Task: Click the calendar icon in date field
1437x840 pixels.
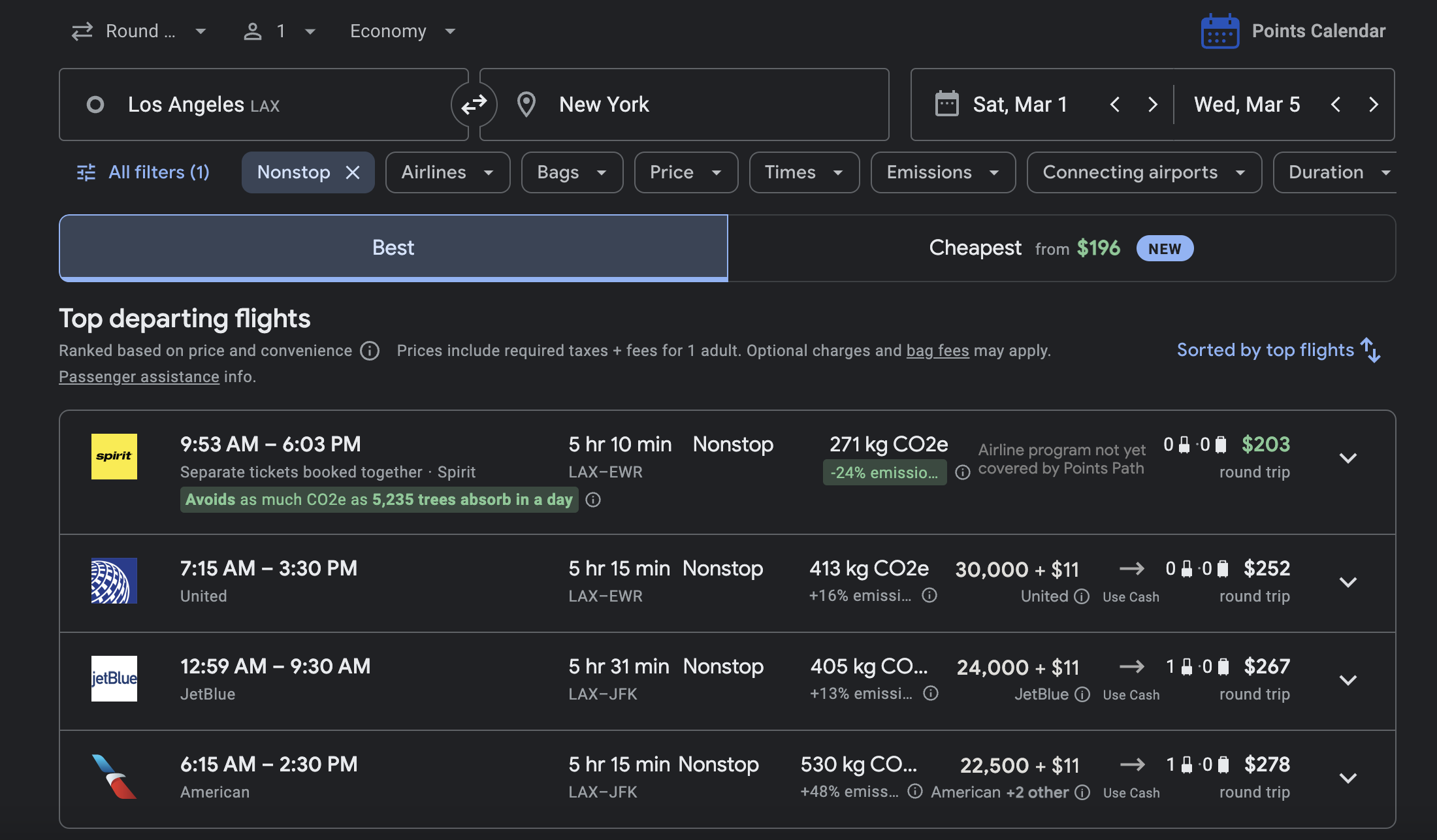Action: (947, 104)
